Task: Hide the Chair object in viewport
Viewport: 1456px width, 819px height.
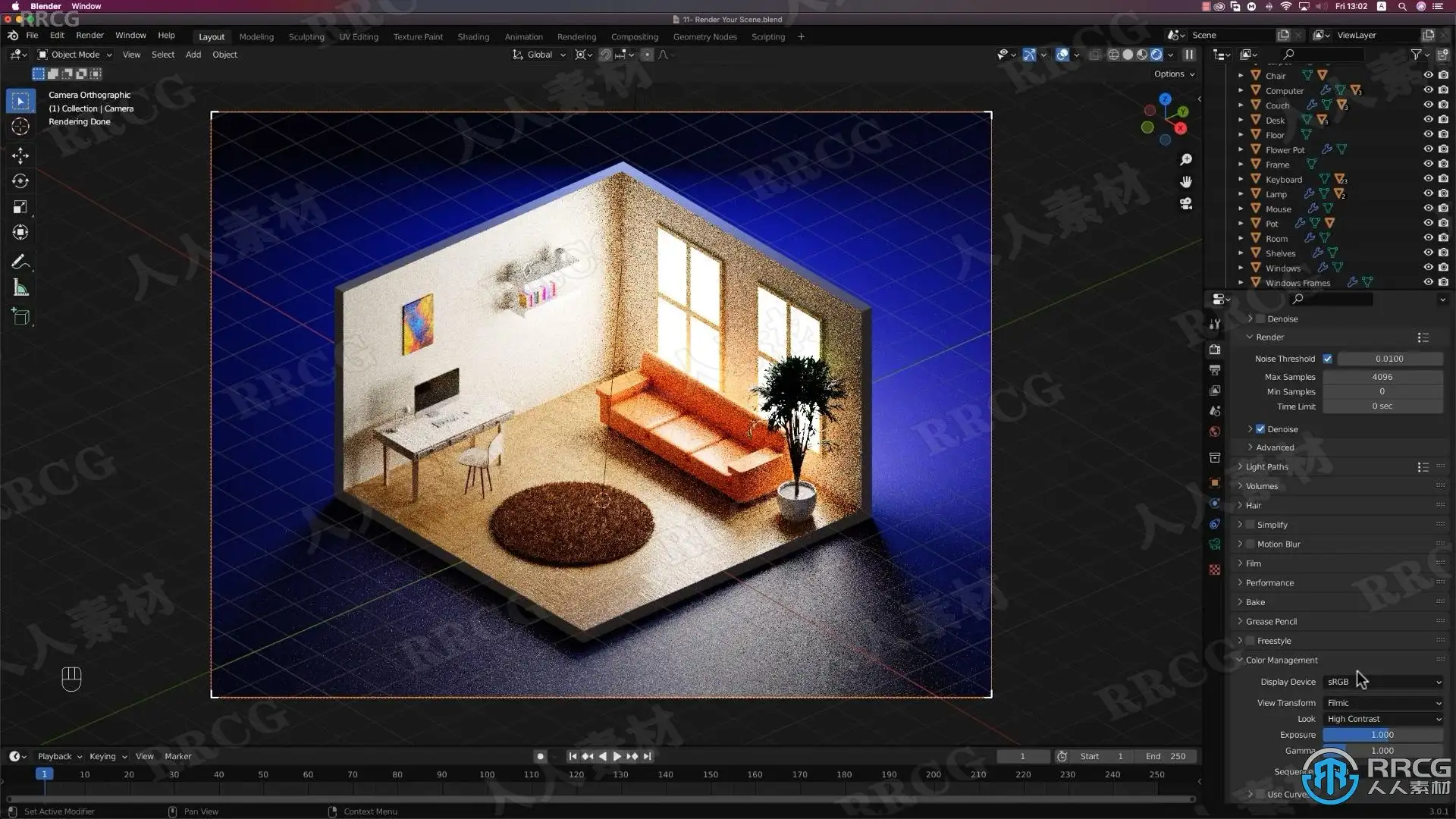Action: tap(1428, 75)
